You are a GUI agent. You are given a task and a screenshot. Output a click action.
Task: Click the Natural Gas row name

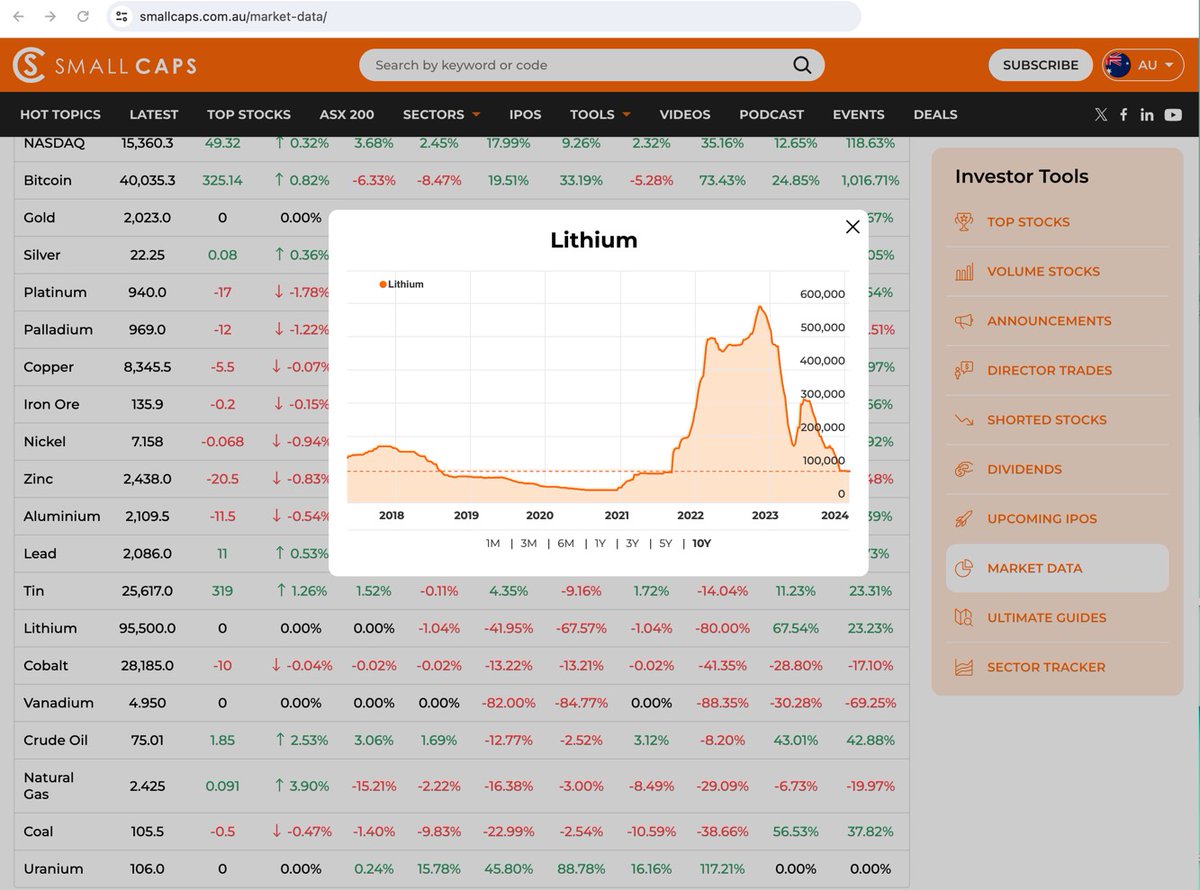coord(49,786)
